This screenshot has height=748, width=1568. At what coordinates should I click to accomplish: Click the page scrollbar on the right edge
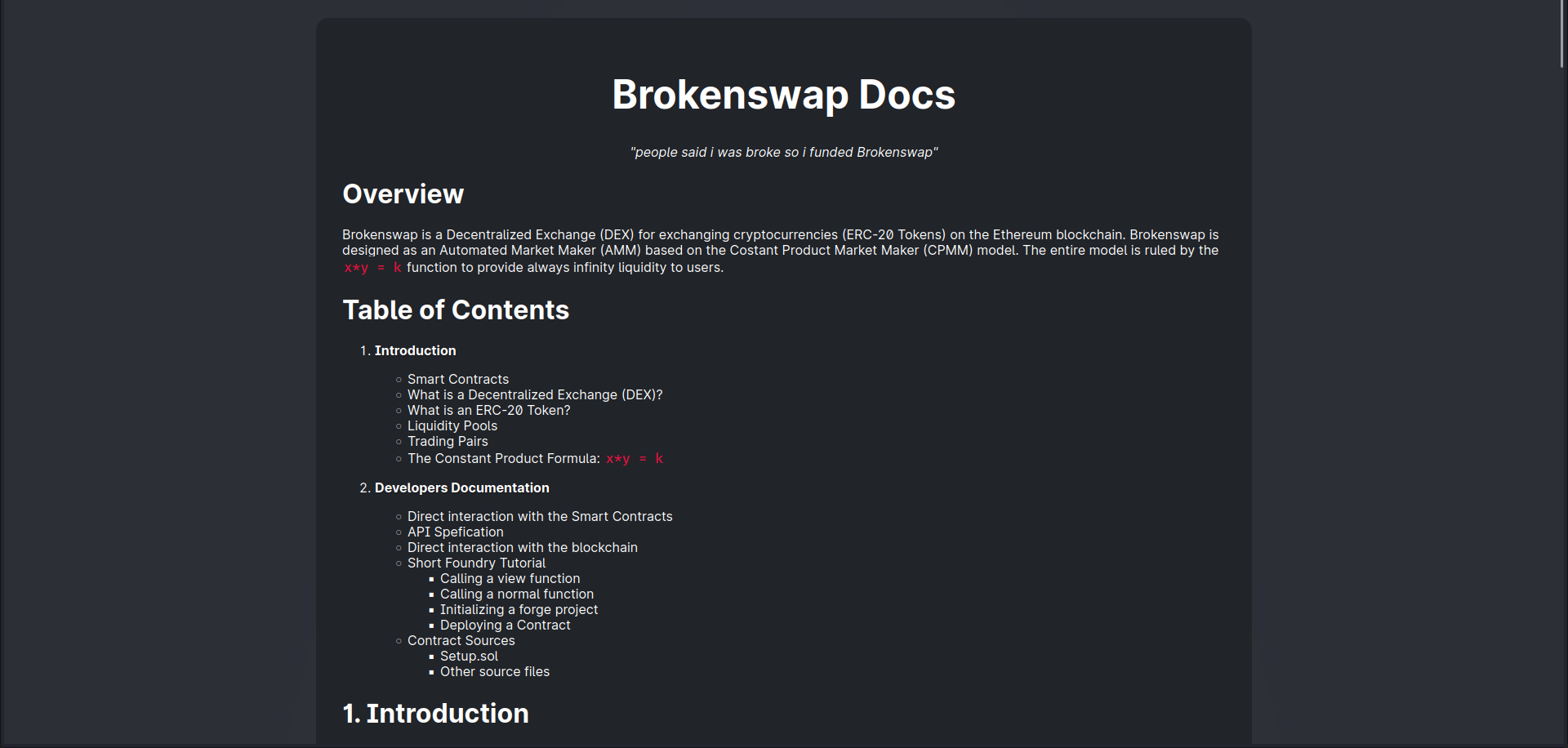pos(1561,33)
